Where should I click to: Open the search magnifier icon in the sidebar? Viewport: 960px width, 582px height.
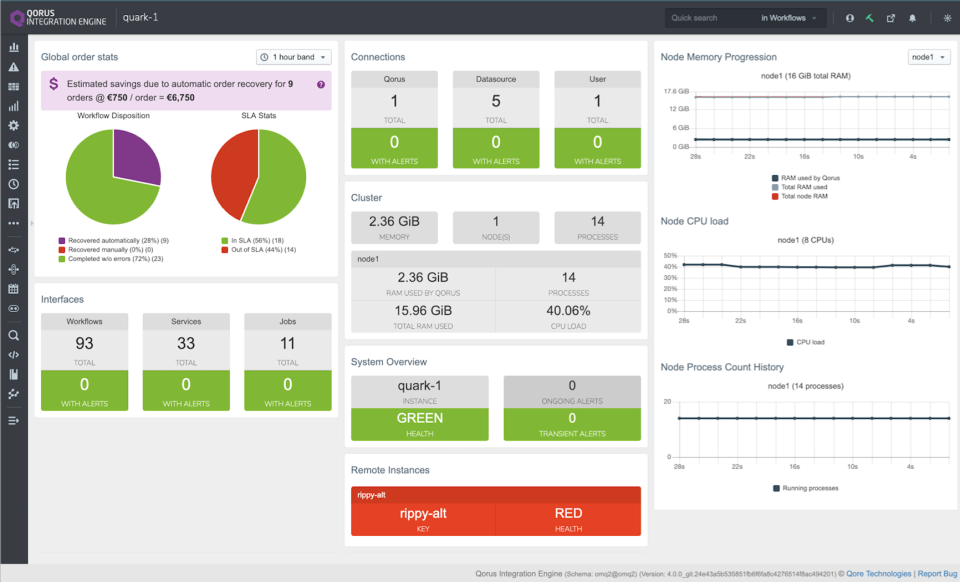pyautogui.click(x=15, y=336)
